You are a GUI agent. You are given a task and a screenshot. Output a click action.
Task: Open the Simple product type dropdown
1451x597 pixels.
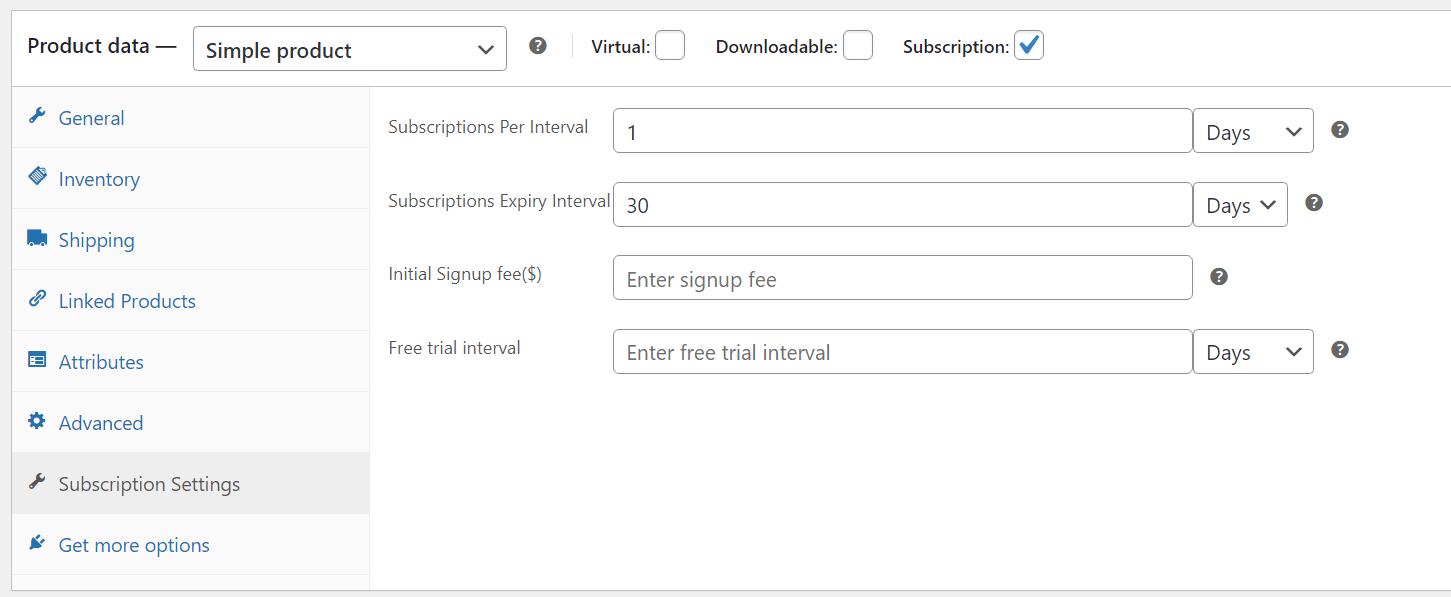(x=349, y=48)
